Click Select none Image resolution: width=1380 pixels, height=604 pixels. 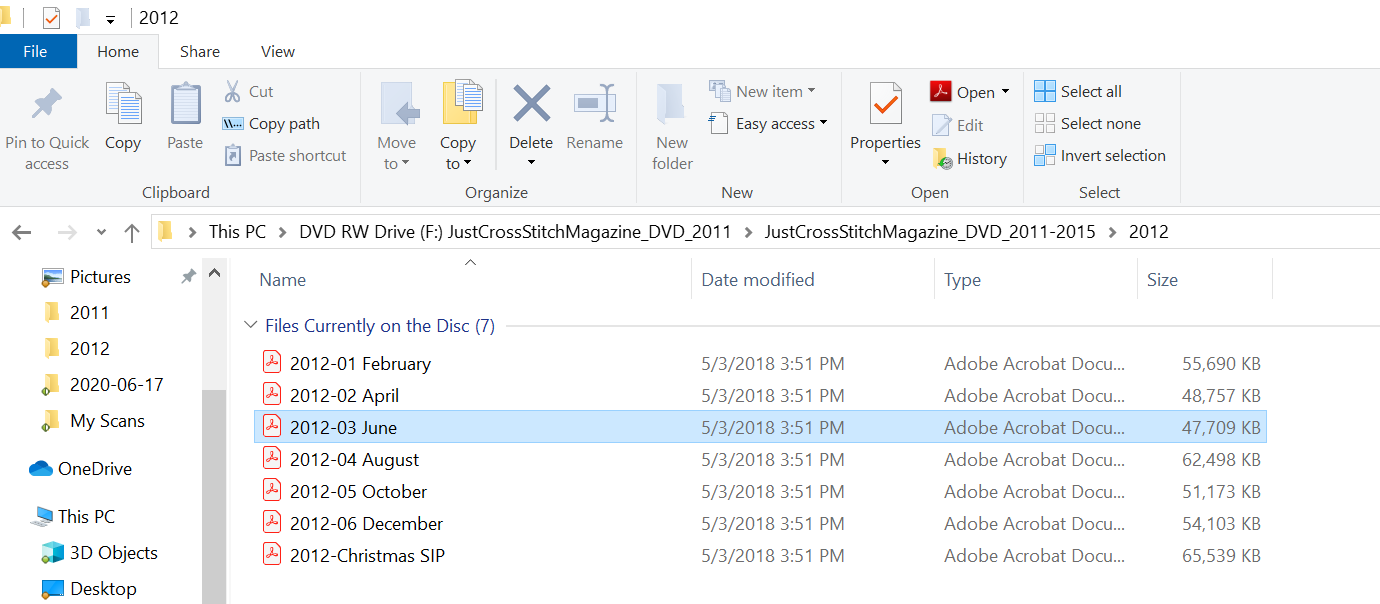[1087, 124]
